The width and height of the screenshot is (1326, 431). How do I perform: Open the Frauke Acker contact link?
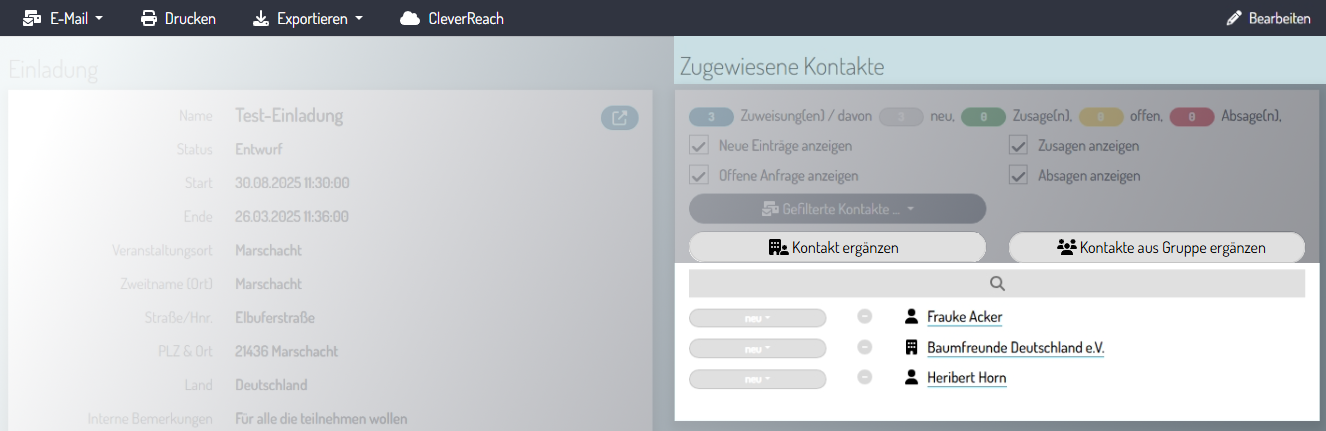click(964, 317)
